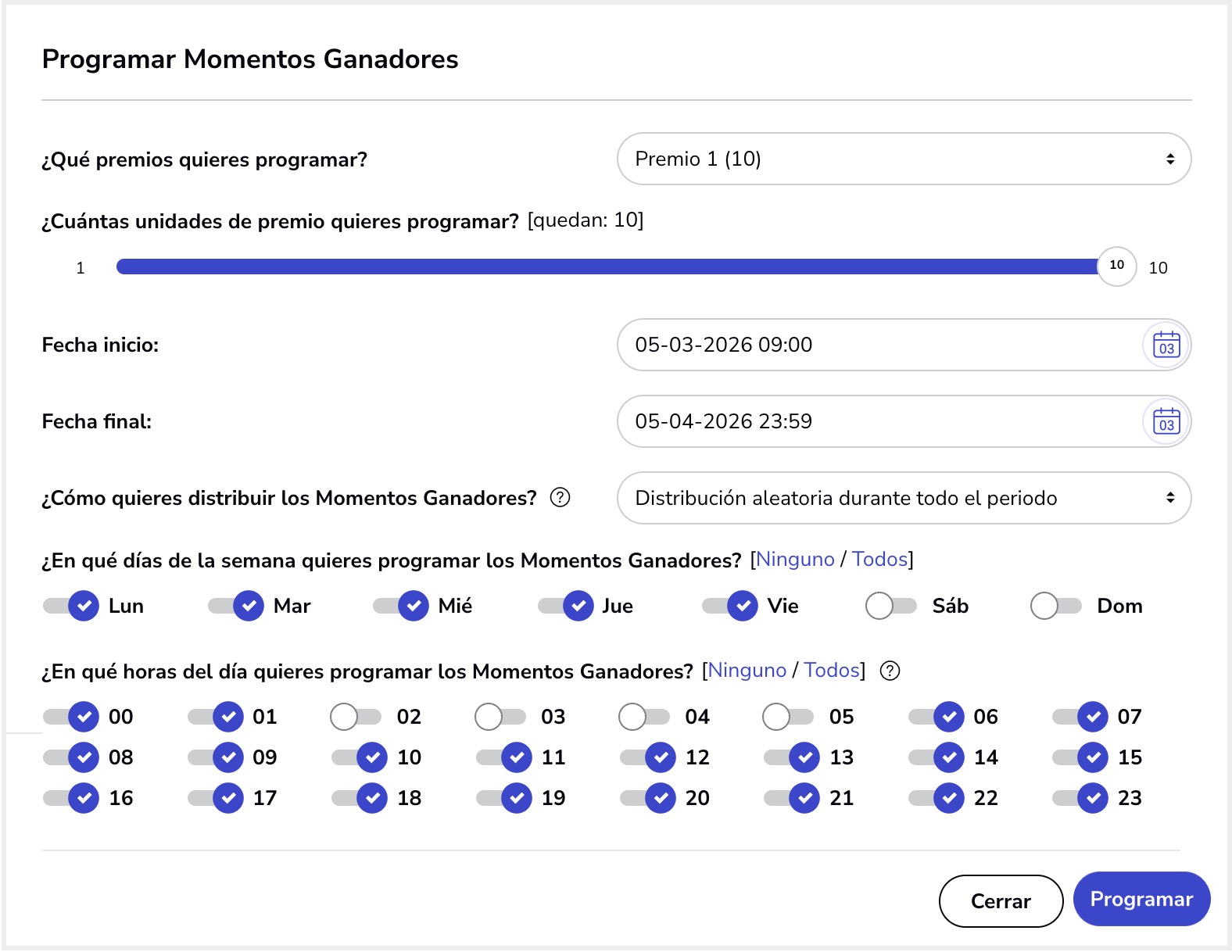Screen dimensions: 1232x952
Task: Disable the Lun day switch
Action: tap(70, 606)
